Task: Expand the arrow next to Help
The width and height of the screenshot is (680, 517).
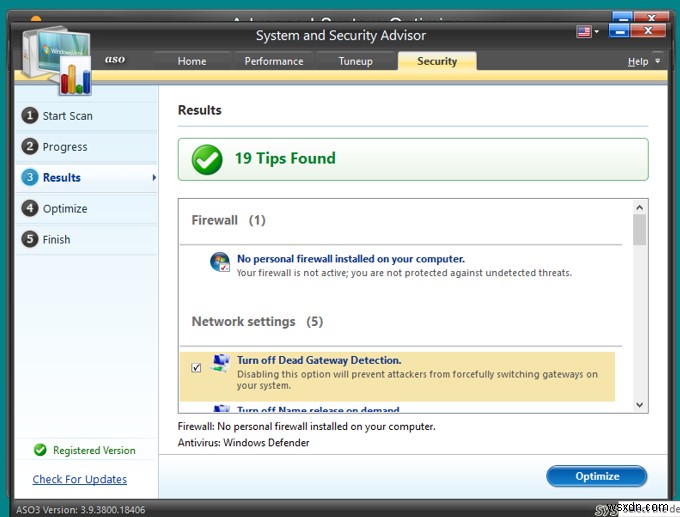Action: tap(657, 61)
